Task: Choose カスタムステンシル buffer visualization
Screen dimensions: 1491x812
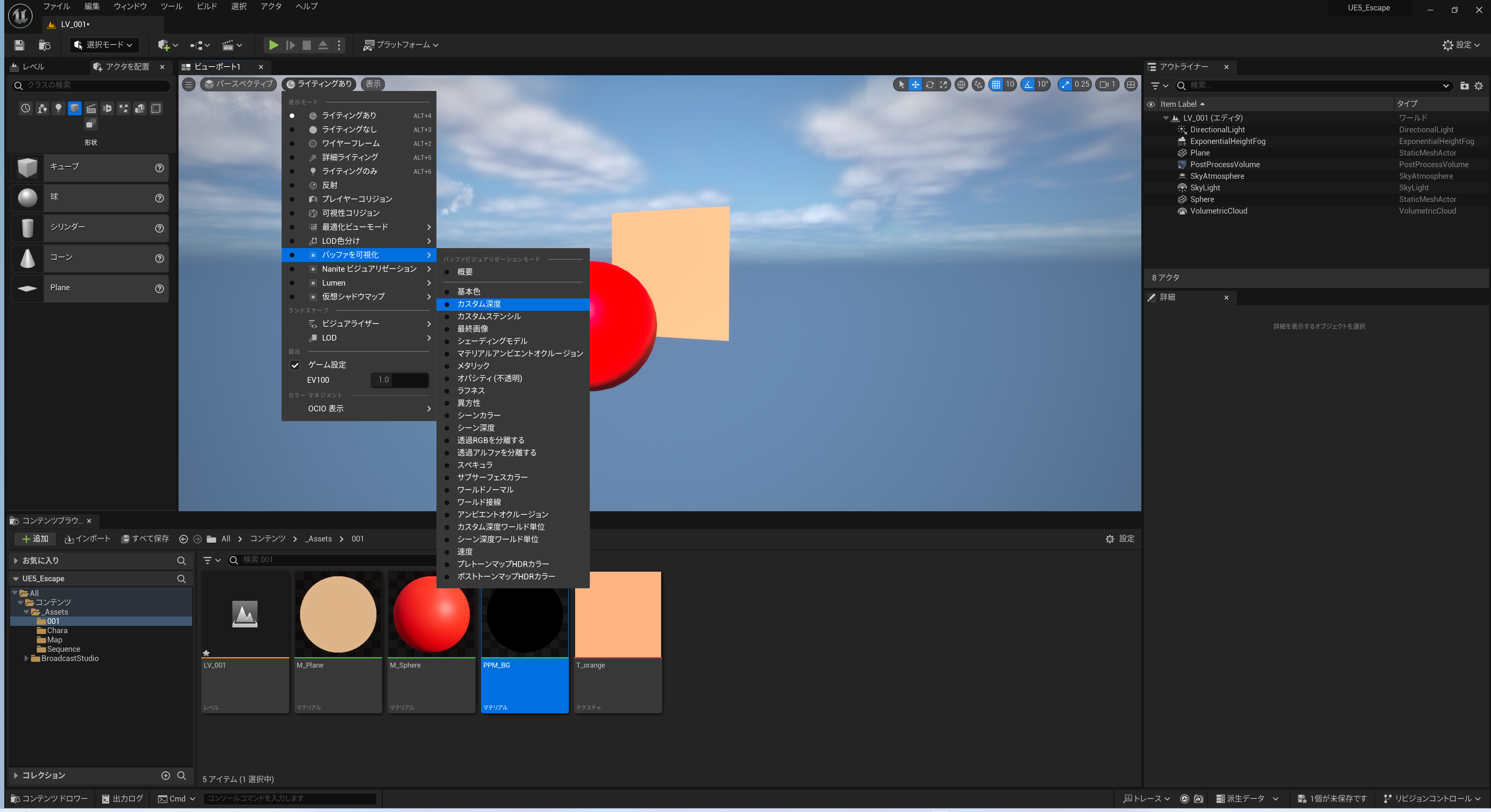Action: [x=488, y=316]
